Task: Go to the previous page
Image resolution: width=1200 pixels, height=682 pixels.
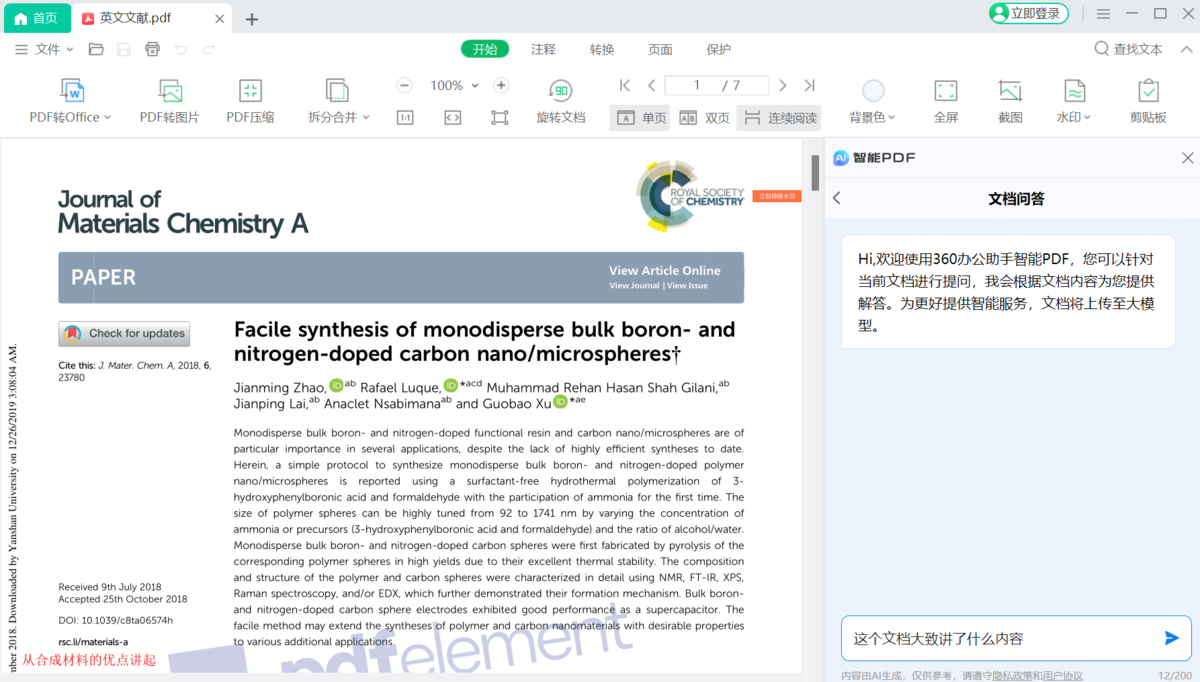Action: click(x=651, y=86)
